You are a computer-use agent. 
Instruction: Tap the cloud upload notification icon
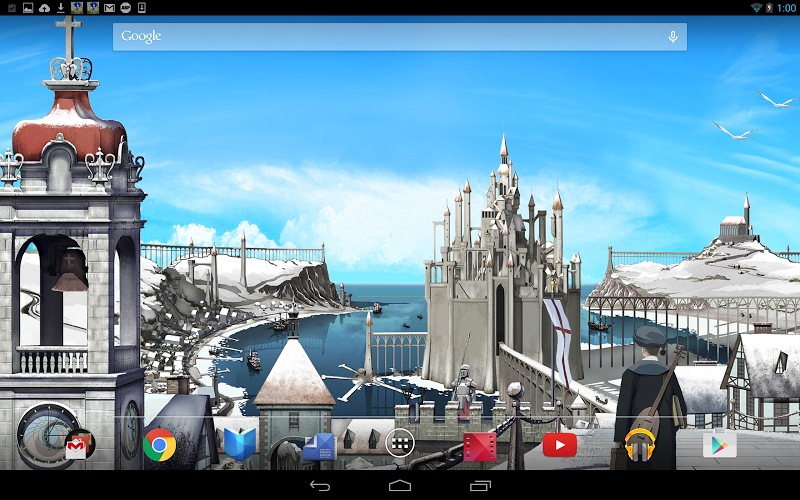(44, 8)
